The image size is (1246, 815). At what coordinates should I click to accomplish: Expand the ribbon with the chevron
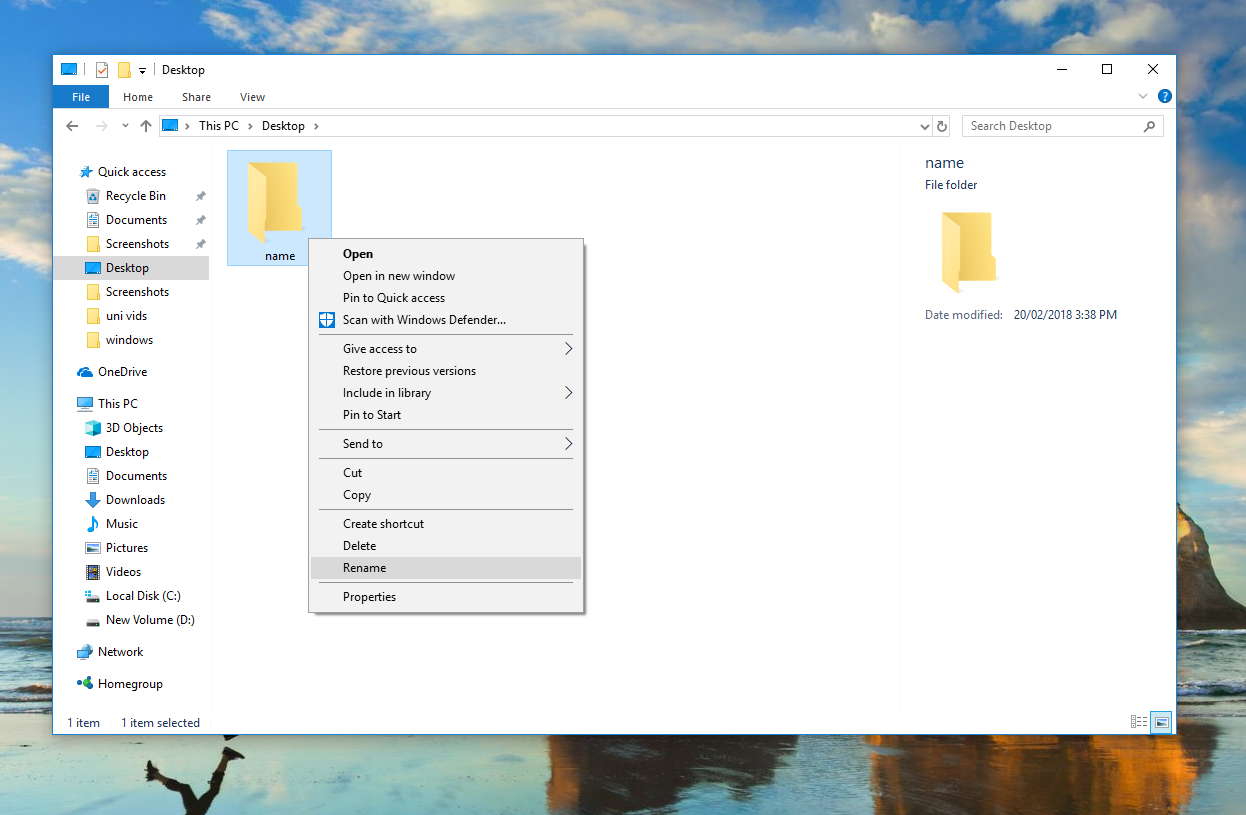[x=1144, y=97]
